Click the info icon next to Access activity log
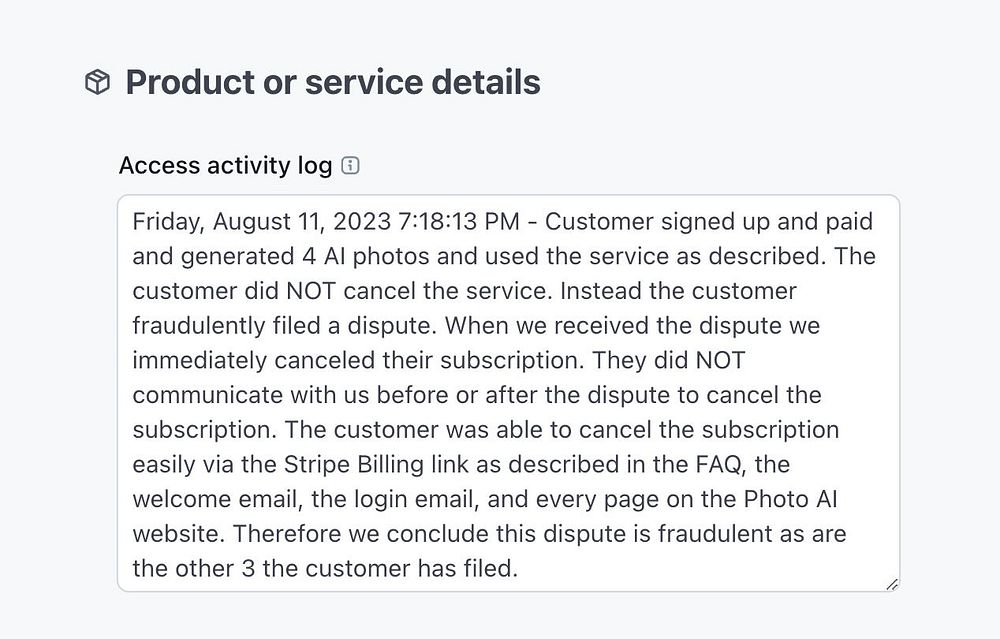 point(350,165)
